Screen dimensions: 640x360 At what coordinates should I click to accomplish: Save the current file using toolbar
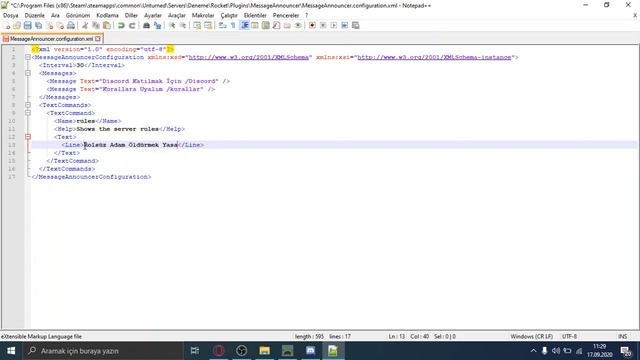[27, 25]
